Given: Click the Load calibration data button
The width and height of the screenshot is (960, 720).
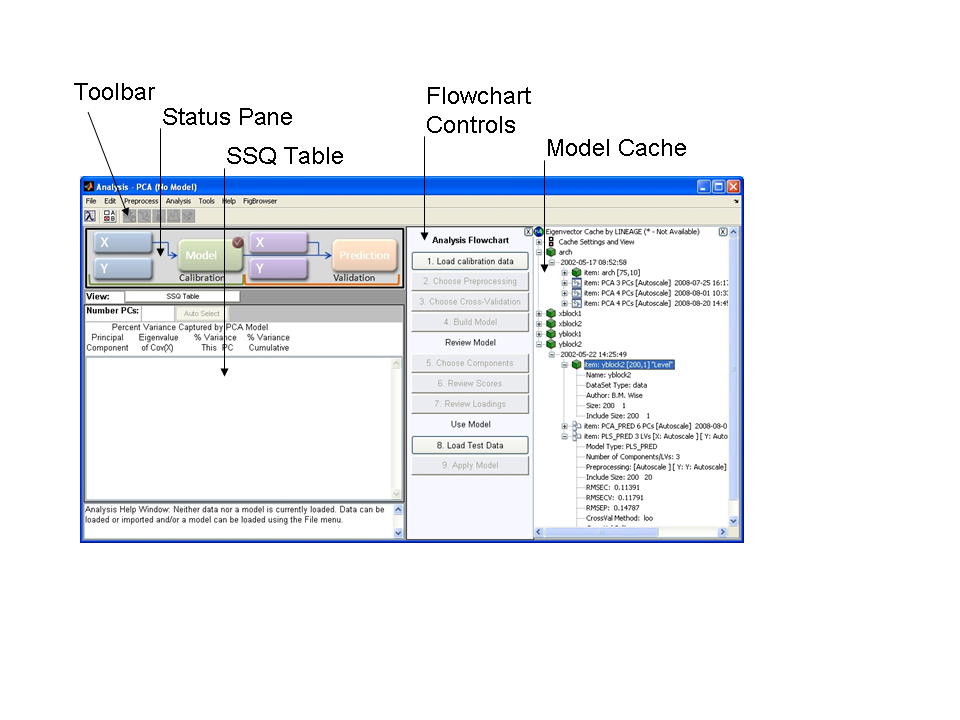Looking at the screenshot, I should pos(470,261).
